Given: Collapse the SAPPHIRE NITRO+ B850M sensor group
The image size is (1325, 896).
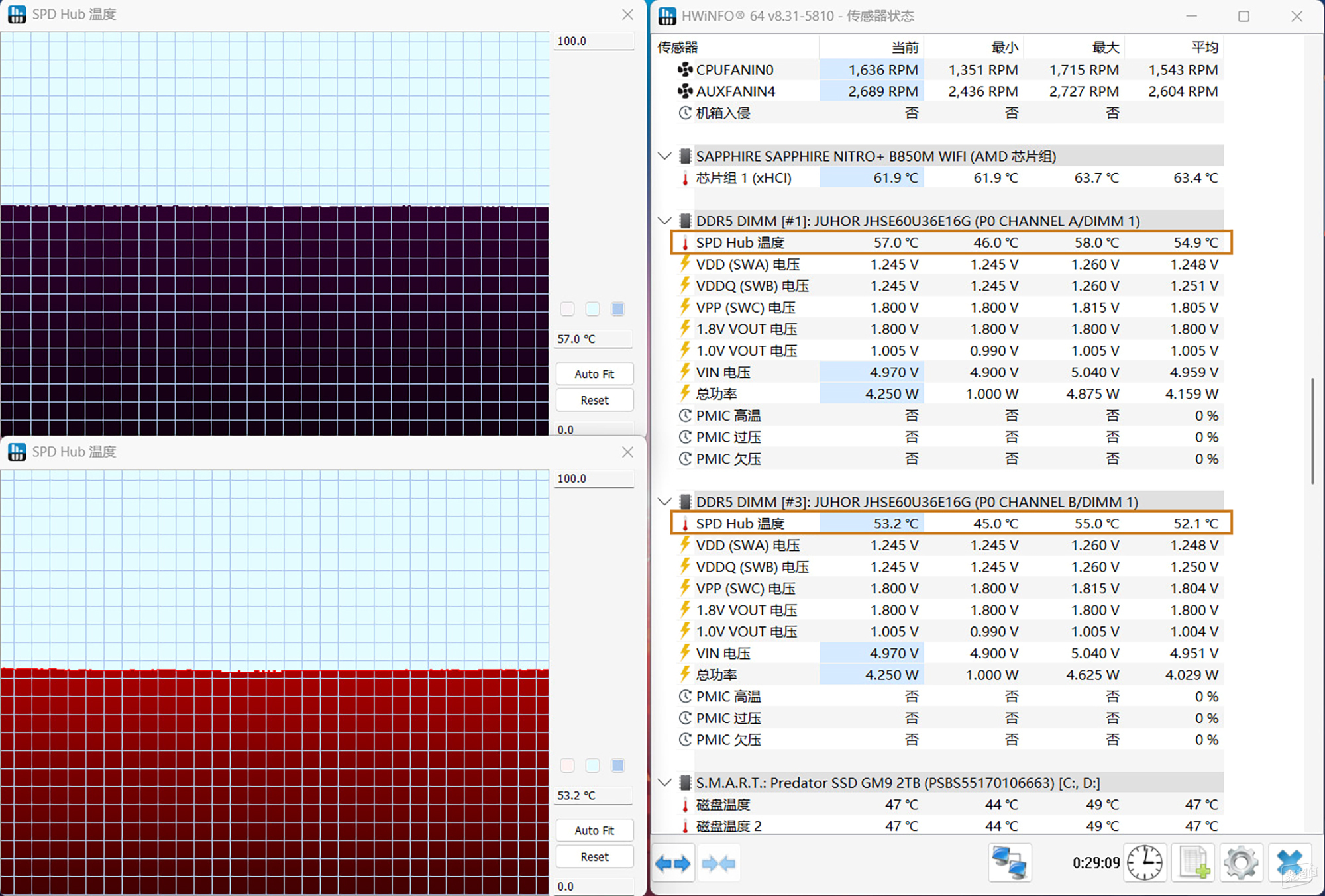Looking at the screenshot, I should click(664, 156).
